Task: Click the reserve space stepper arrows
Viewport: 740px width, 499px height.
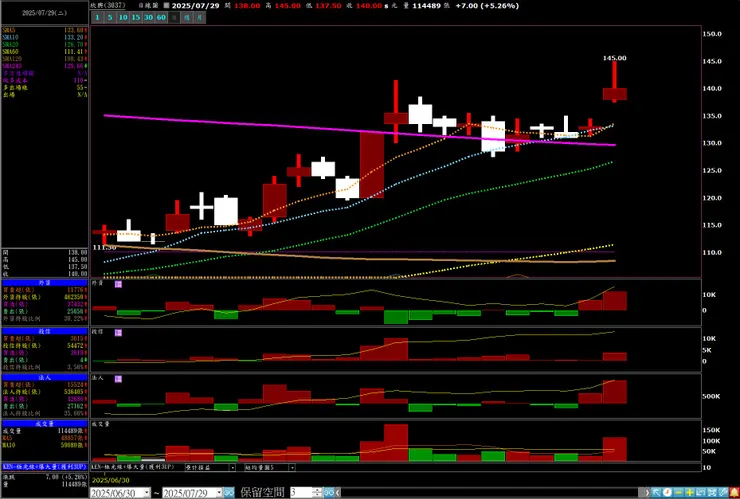Action: tap(318, 492)
